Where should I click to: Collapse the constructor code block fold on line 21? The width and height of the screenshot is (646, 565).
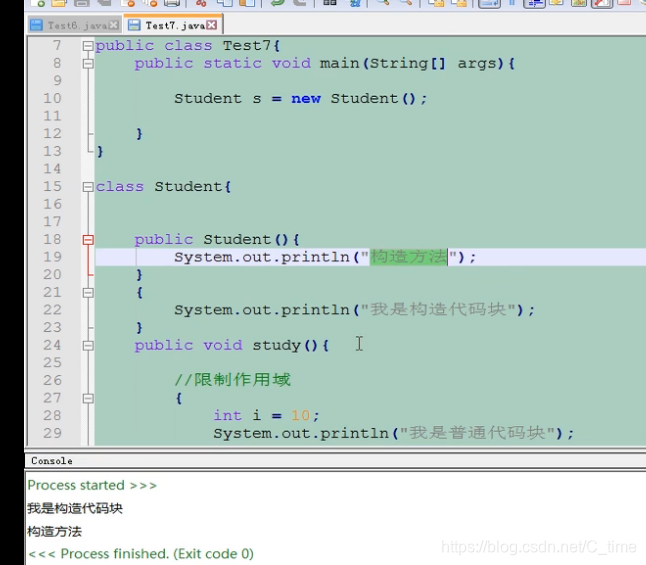tap(88, 293)
